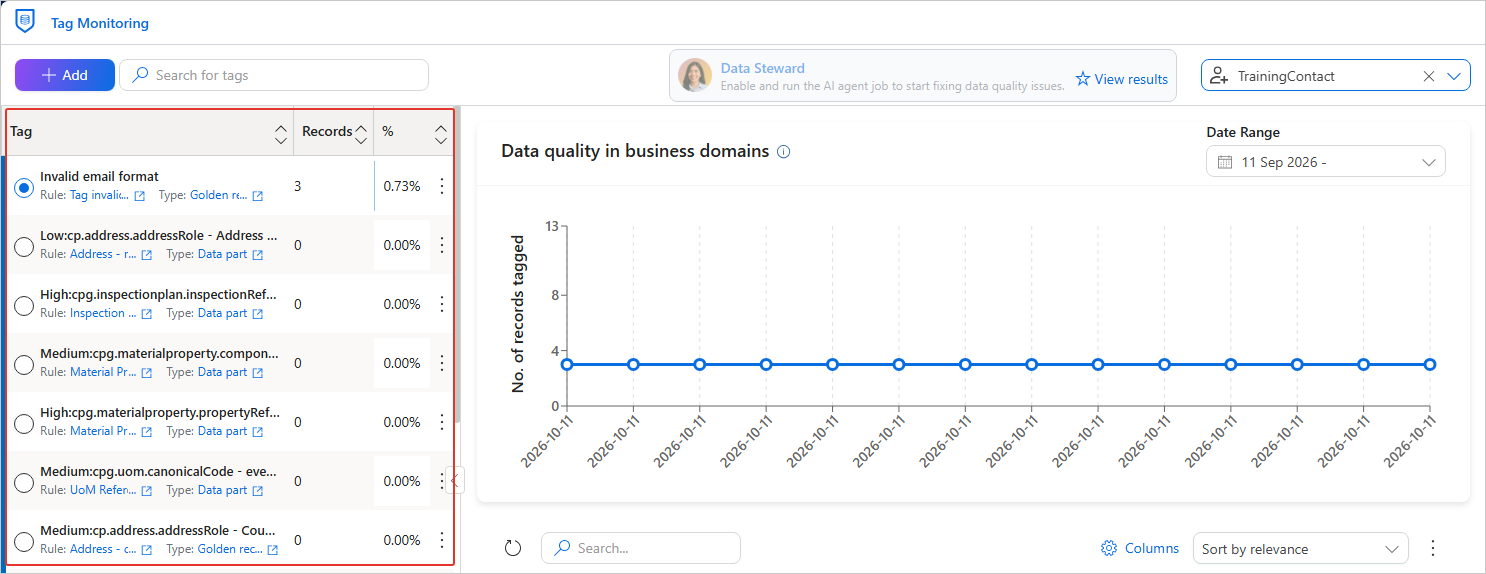Sort the table by the Tag column
This screenshot has height=574, width=1486.
coord(281,132)
